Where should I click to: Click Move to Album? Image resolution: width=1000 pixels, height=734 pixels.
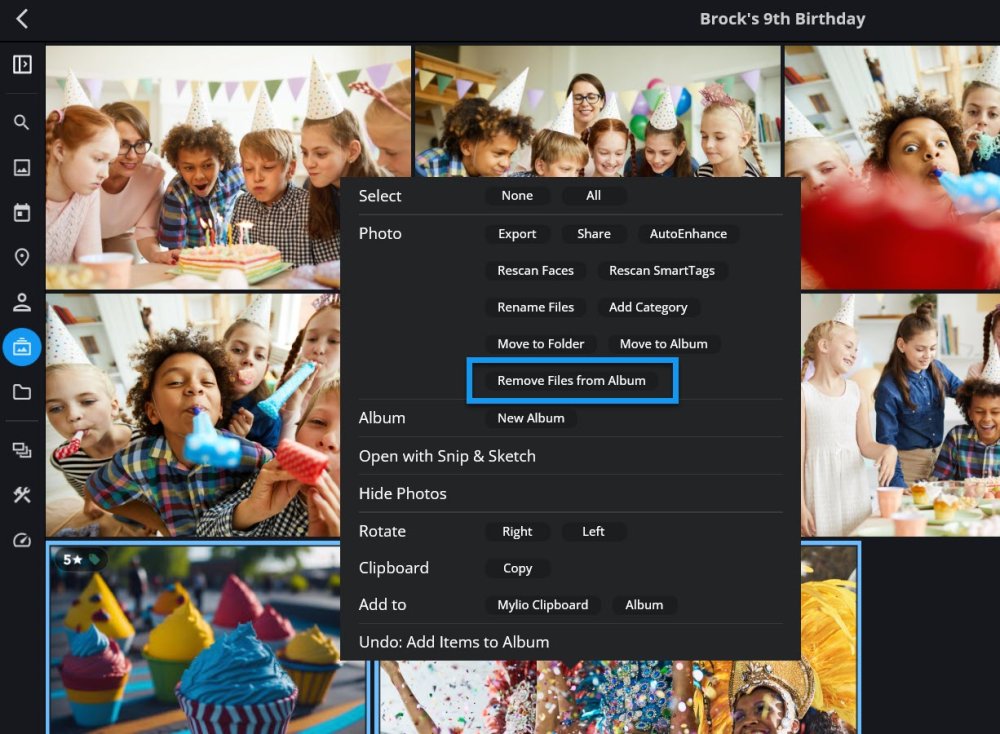click(x=663, y=344)
